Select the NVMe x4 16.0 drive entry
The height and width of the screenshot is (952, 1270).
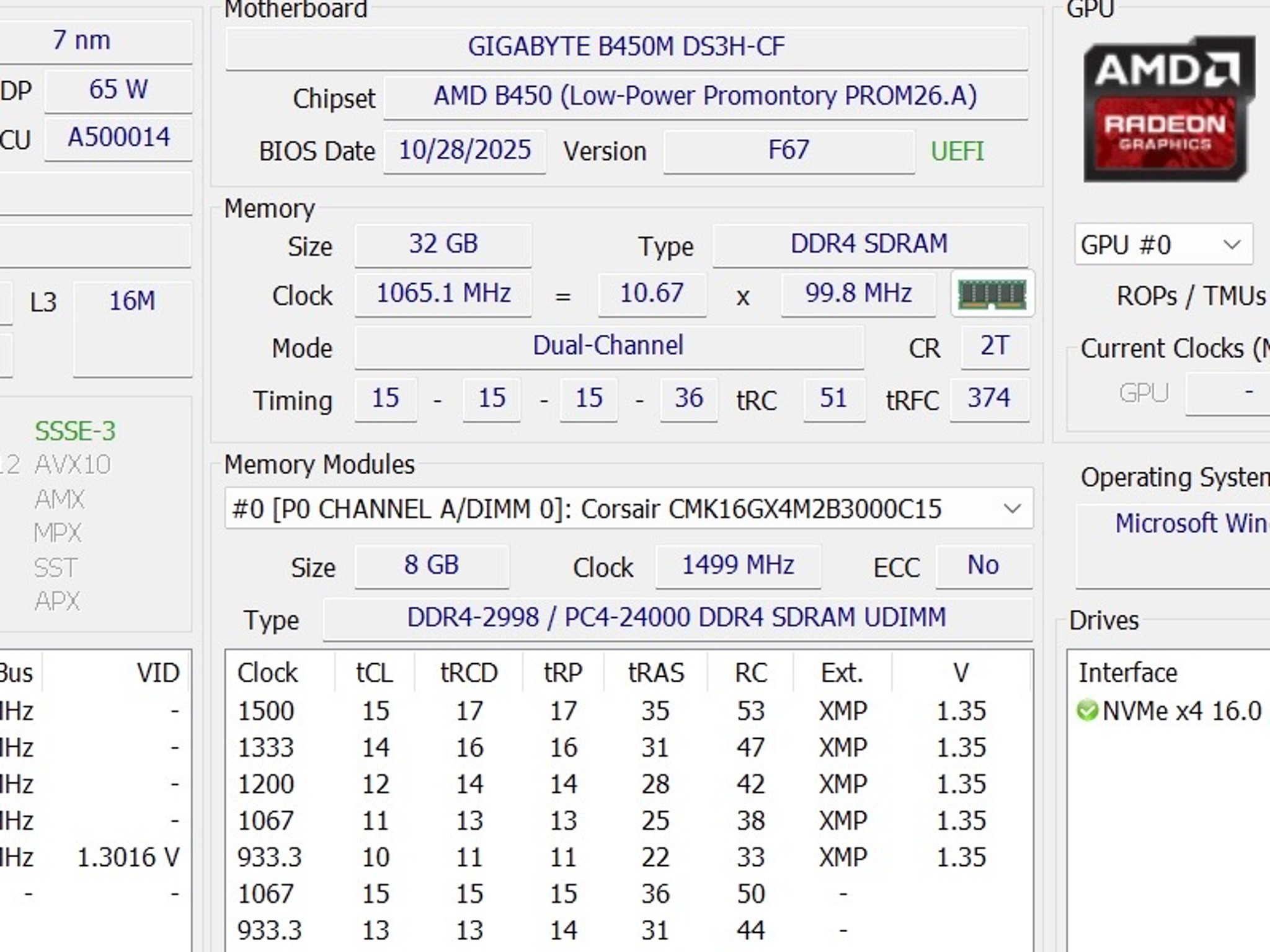tap(1170, 711)
